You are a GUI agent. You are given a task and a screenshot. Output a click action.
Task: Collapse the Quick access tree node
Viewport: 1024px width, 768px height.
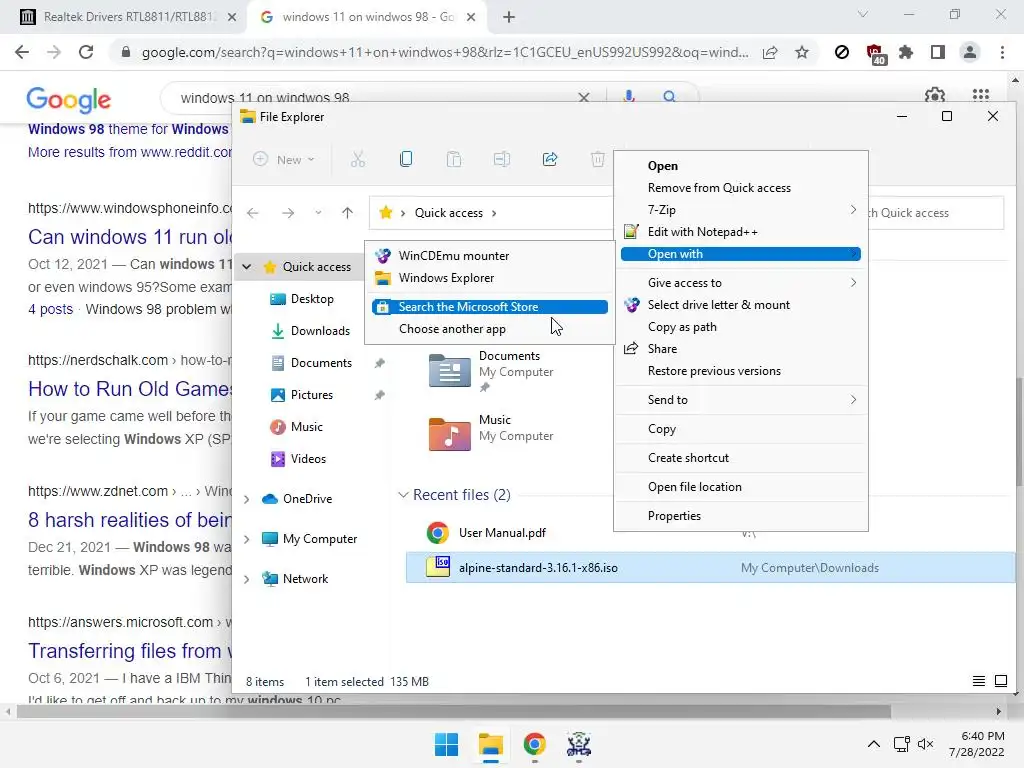click(246, 266)
